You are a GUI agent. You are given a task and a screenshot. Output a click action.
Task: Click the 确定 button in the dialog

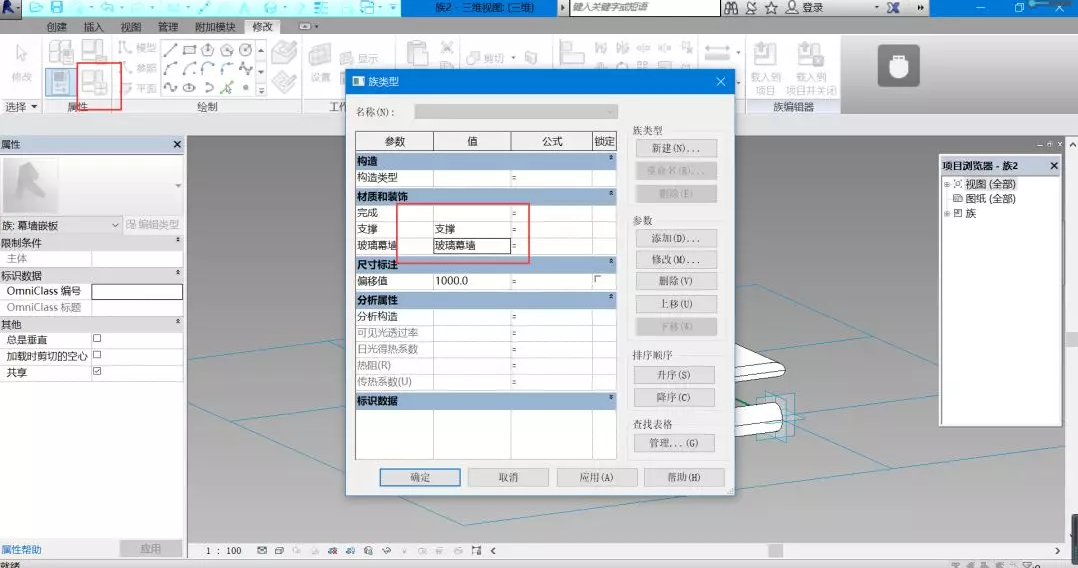pyautogui.click(x=420, y=477)
